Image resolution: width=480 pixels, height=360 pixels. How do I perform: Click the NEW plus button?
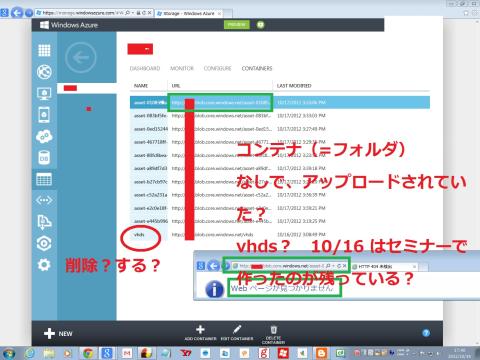(58, 333)
